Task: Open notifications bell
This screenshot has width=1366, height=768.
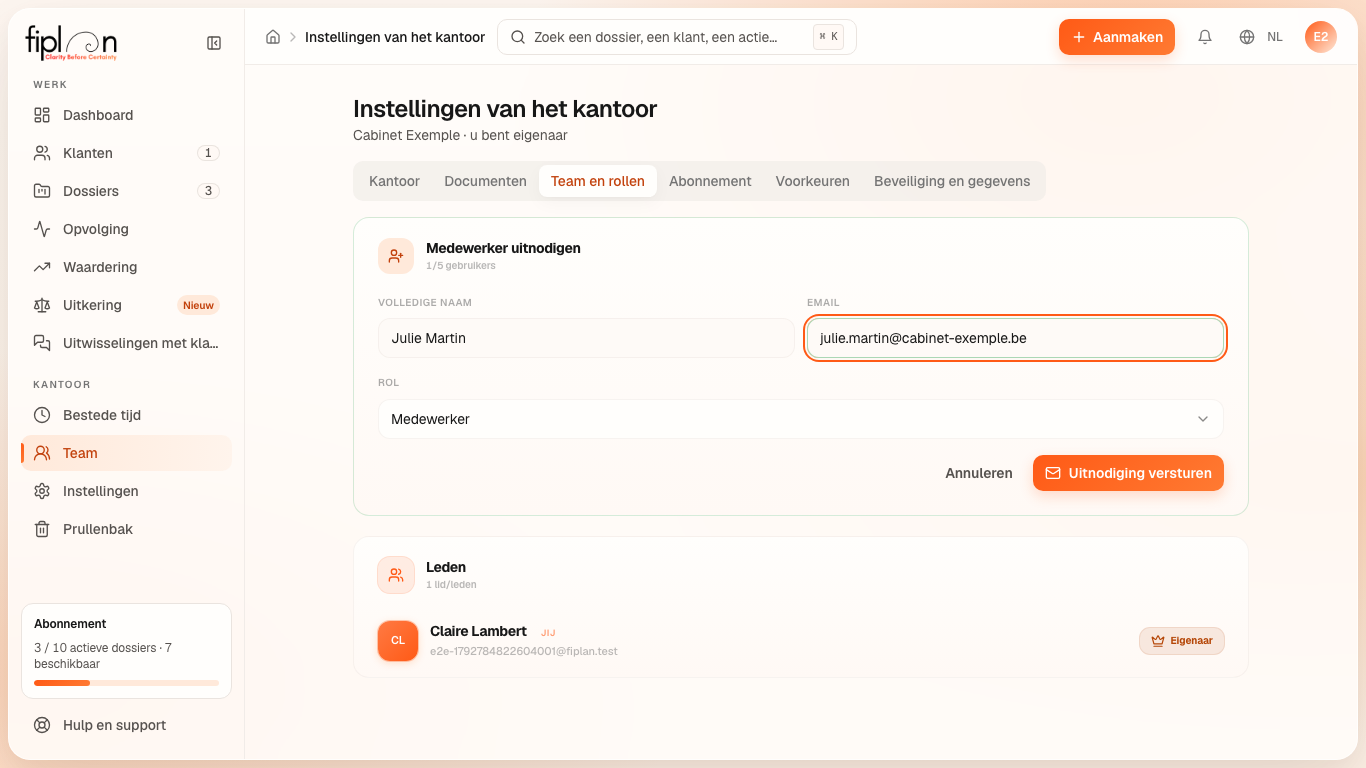Action: [x=1205, y=37]
